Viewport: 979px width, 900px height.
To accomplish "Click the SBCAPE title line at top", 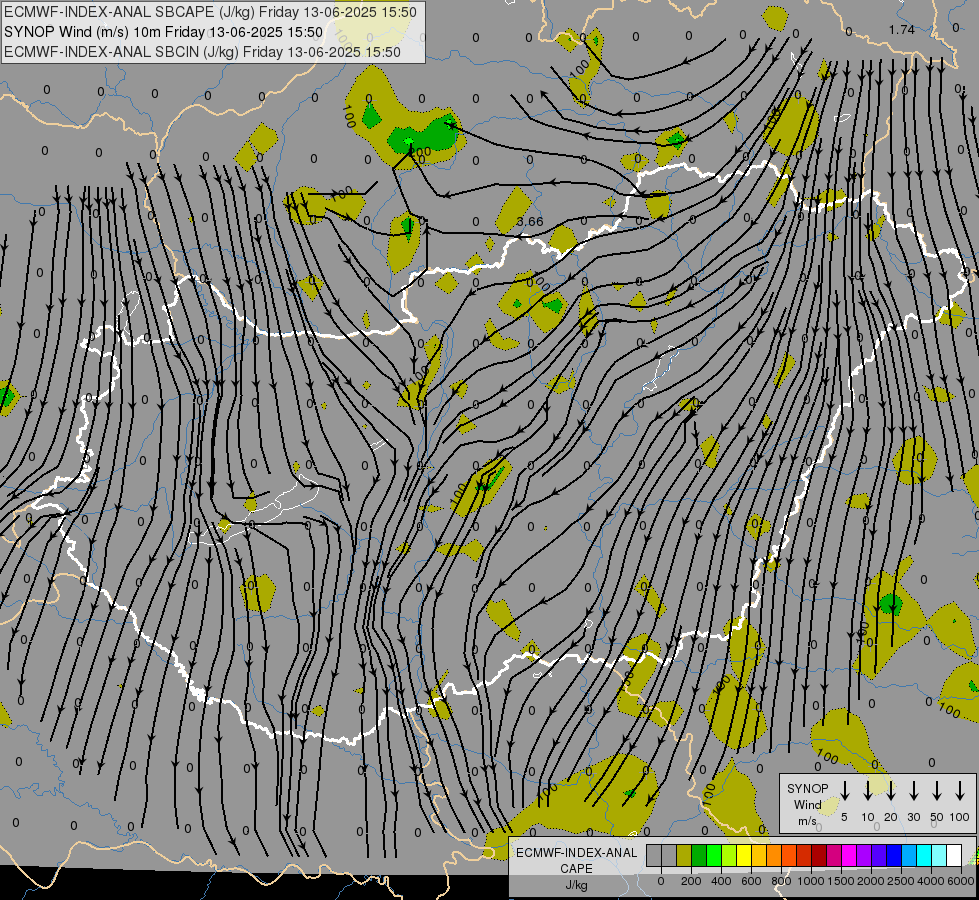I will coord(210,12).
